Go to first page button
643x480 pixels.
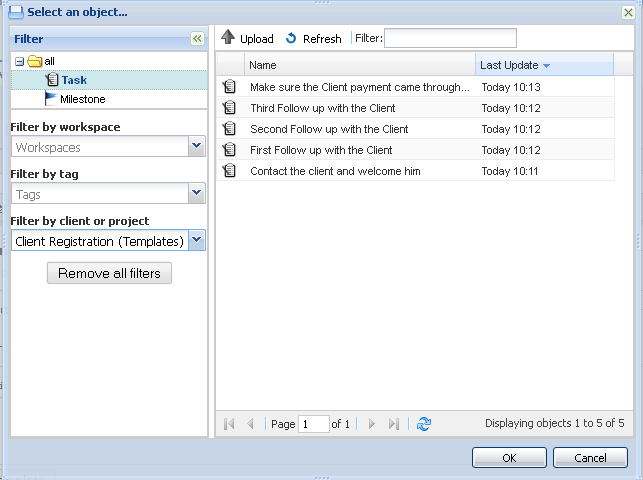tap(229, 423)
